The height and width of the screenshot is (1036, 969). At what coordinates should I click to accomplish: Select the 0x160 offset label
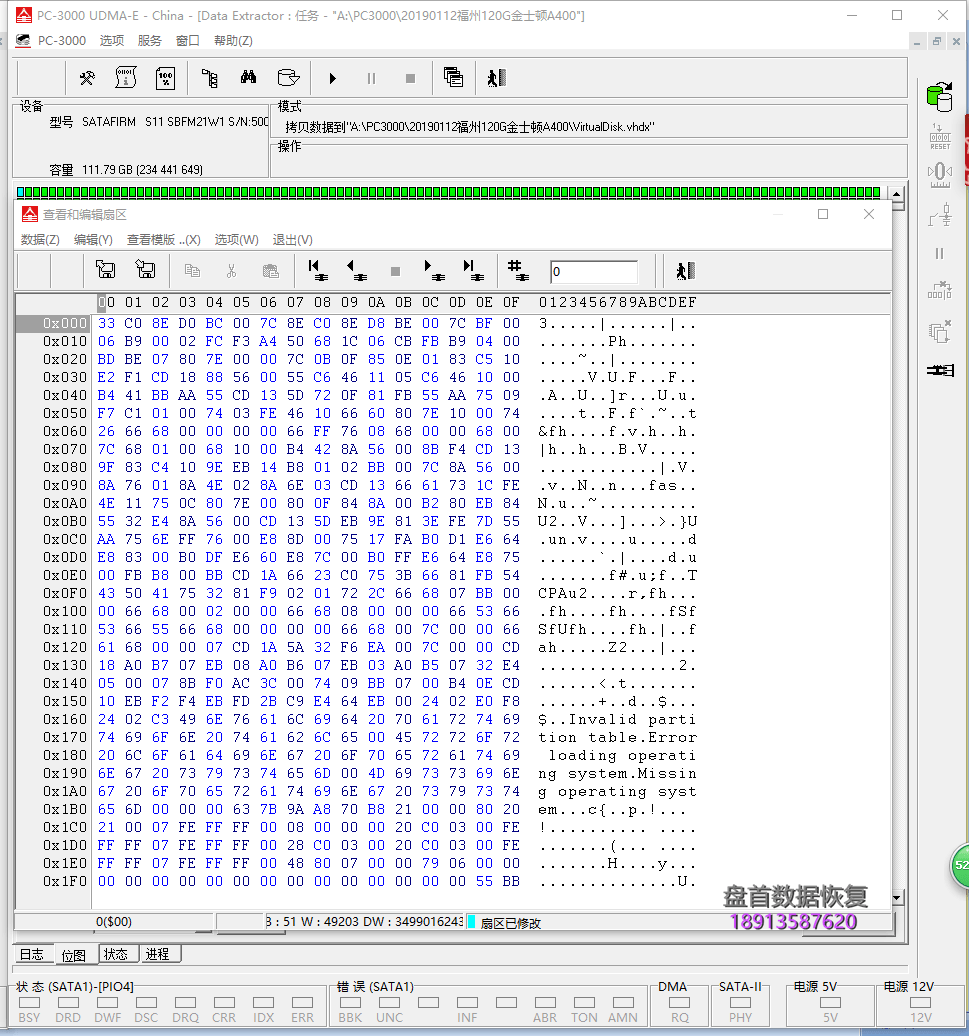[65, 719]
